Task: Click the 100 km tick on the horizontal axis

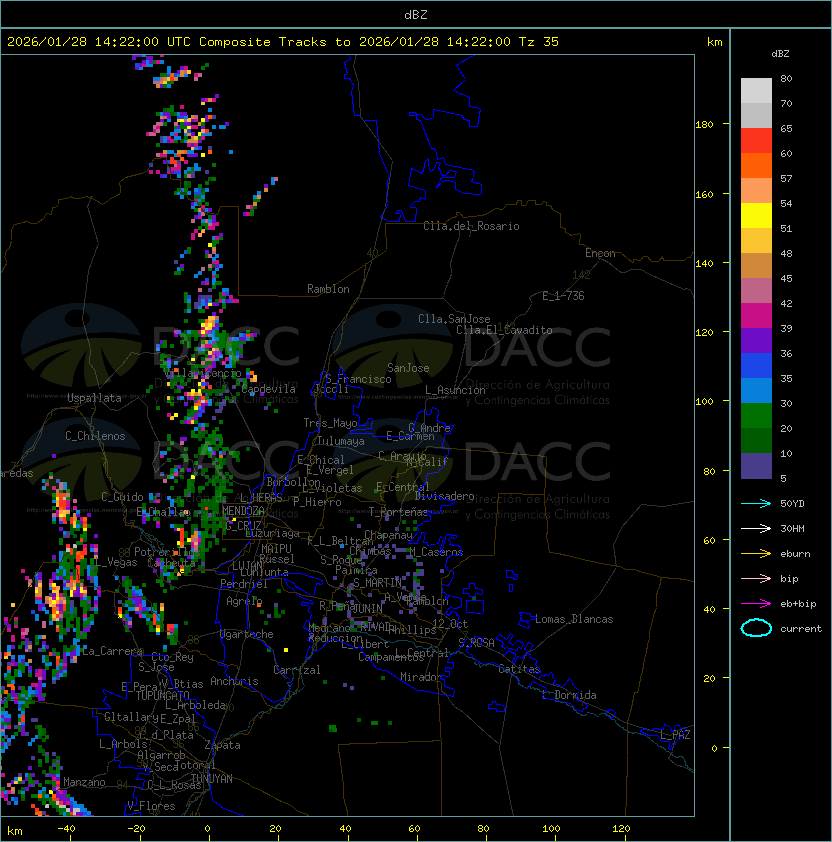Action: (551, 829)
